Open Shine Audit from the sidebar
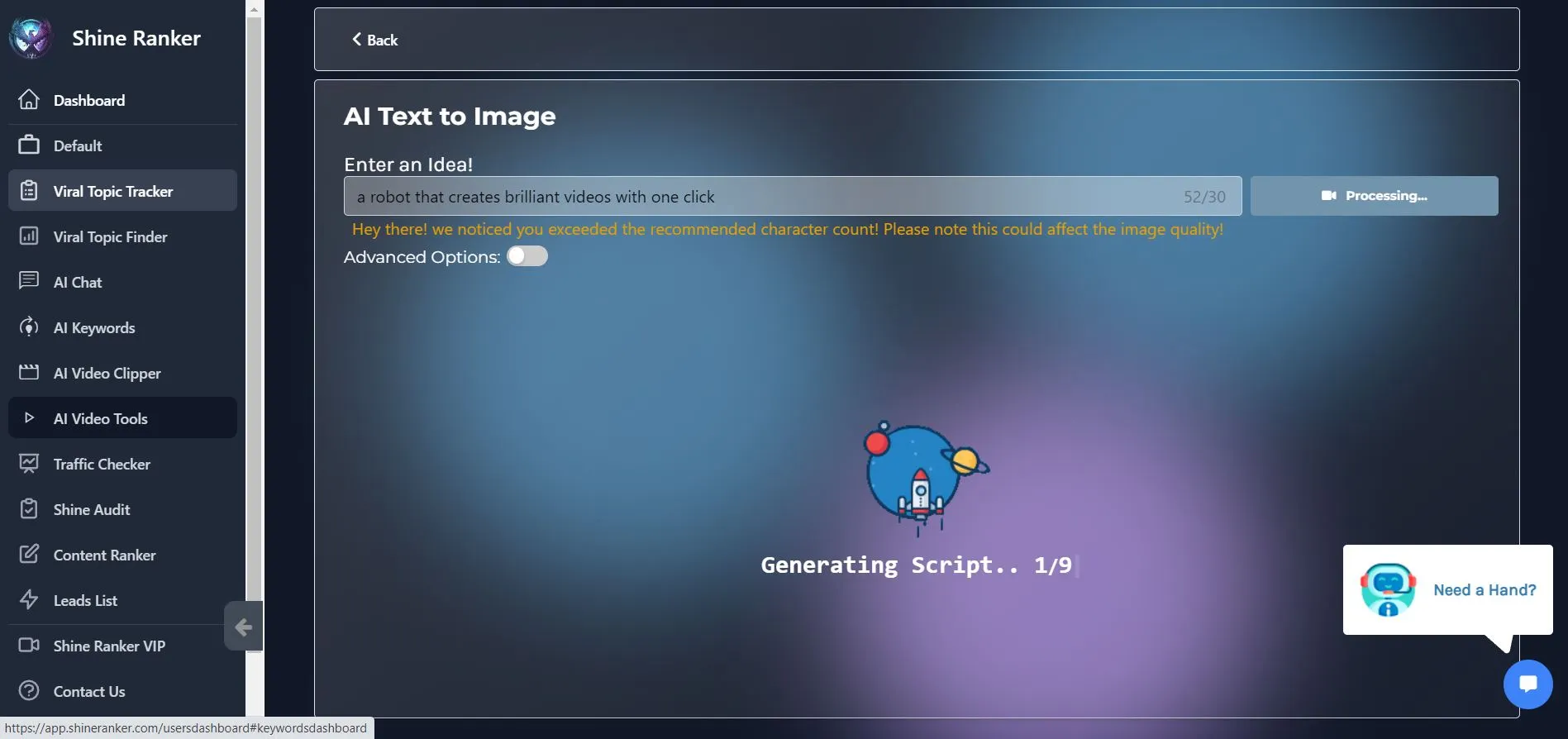 point(122,509)
